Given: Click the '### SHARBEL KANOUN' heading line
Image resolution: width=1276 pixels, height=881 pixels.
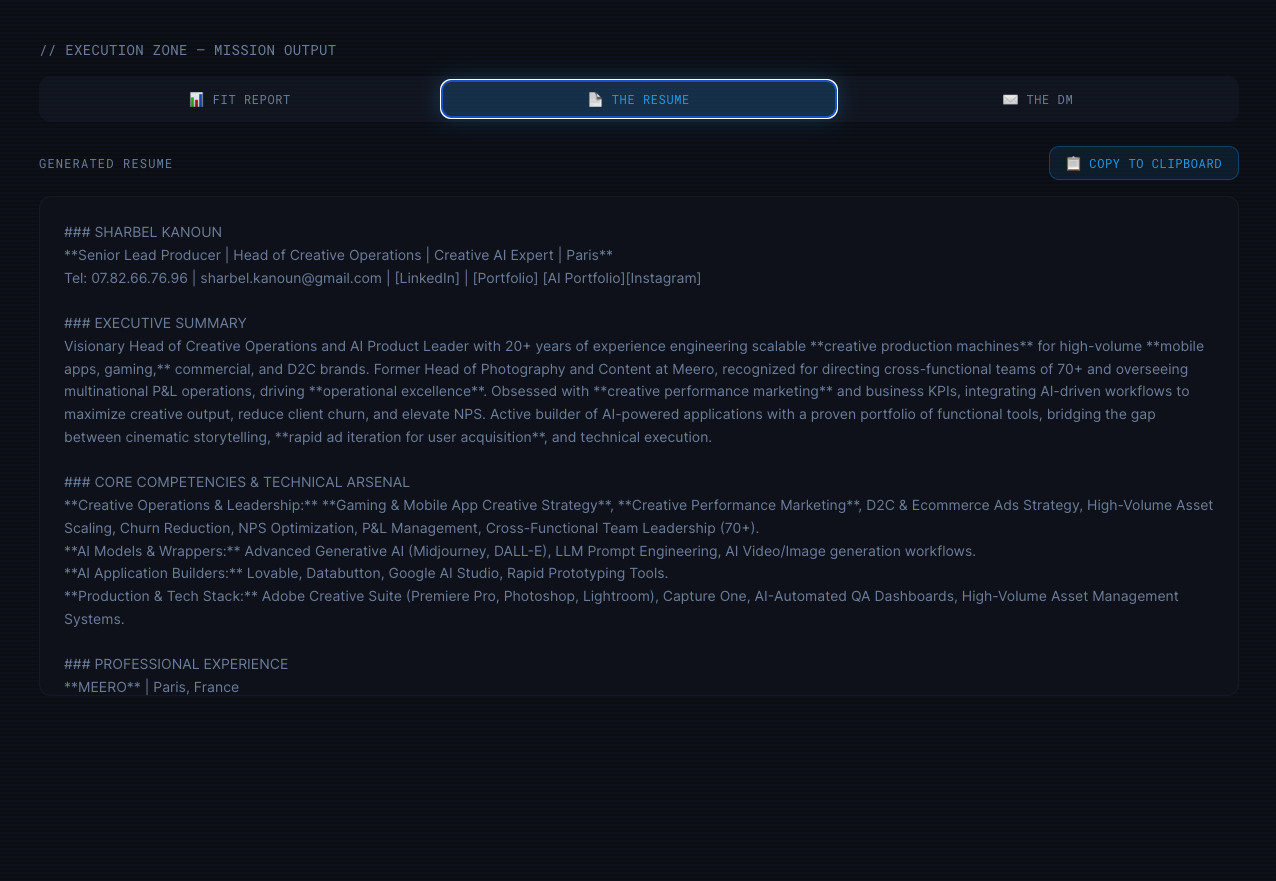Looking at the screenshot, I should tap(143, 232).
